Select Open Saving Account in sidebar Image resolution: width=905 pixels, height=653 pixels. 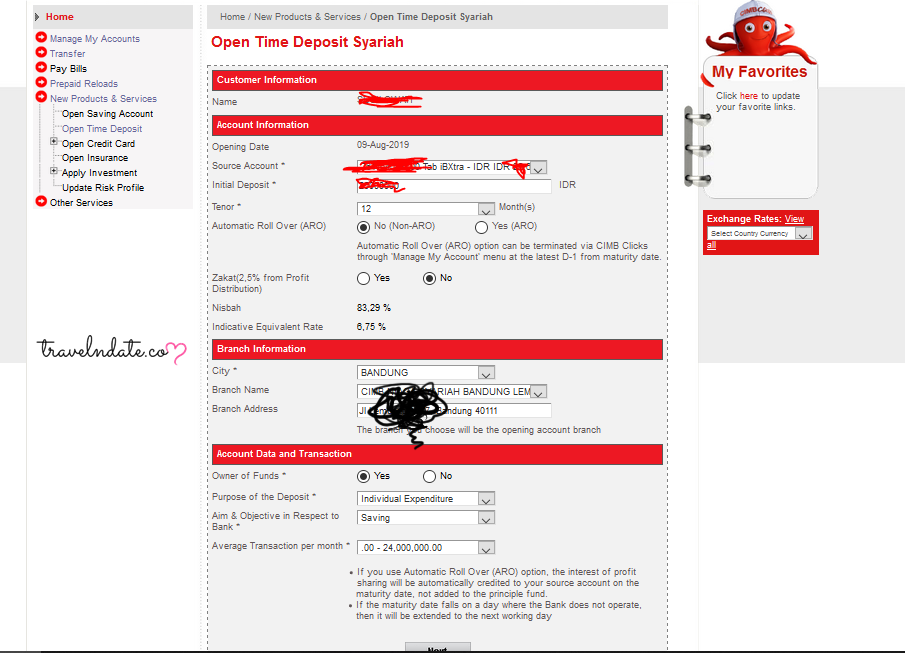pyautogui.click(x=107, y=114)
